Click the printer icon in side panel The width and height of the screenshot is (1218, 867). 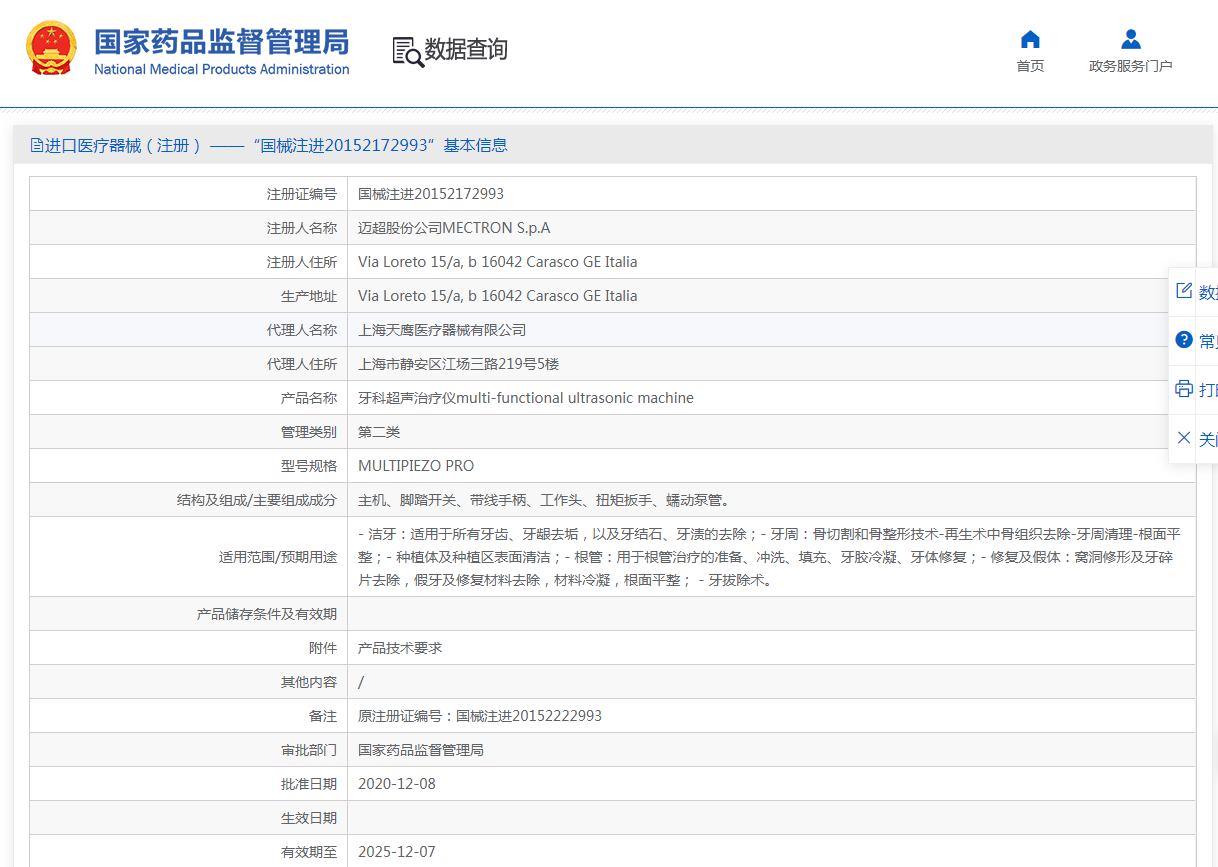1184,389
